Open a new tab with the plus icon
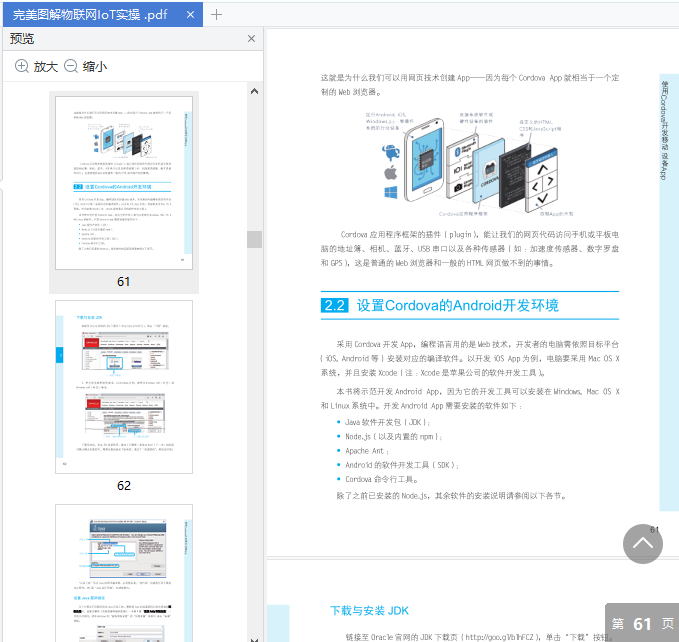The height and width of the screenshot is (642, 679). 216,15
